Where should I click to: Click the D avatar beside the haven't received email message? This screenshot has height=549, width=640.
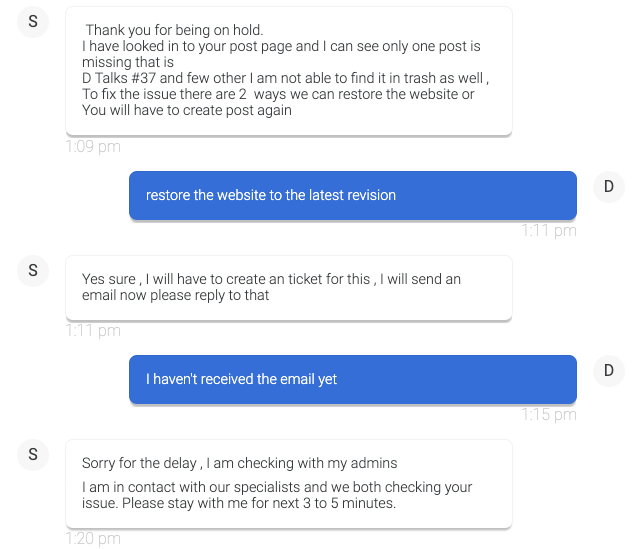608,371
